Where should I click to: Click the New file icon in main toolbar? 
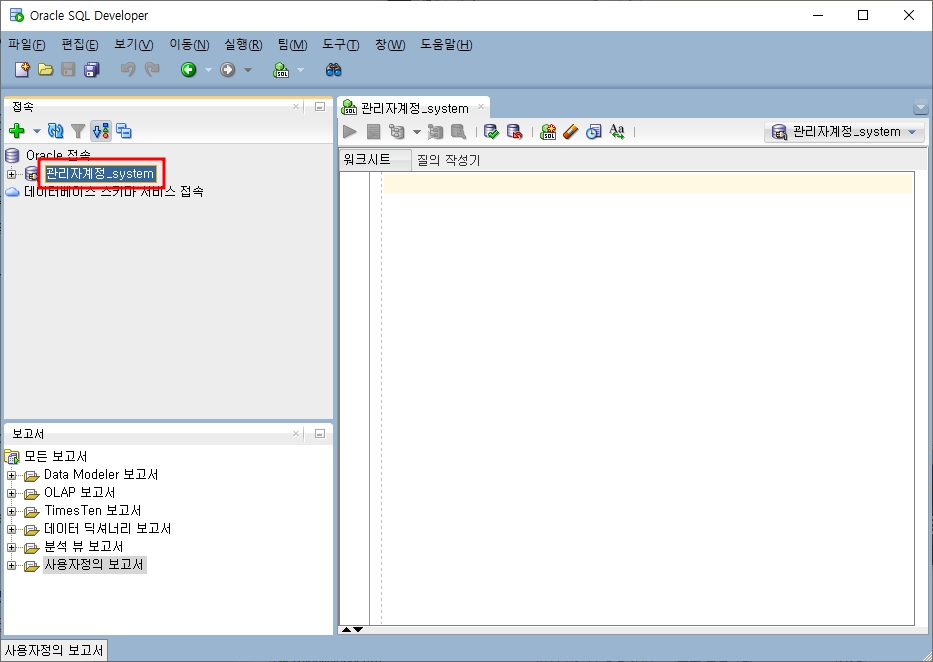[22, 70]
